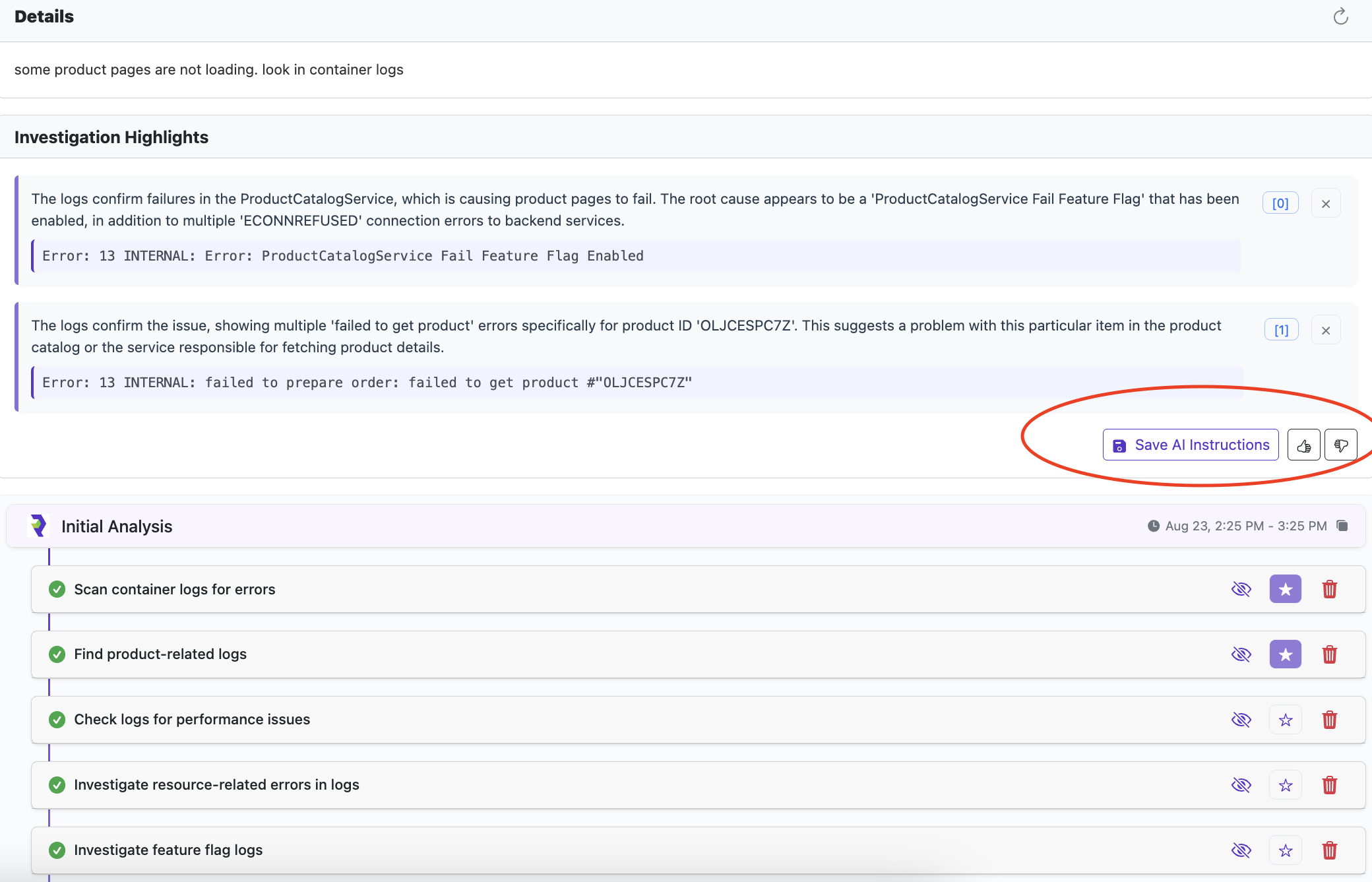
Task: Delete the 'Find product-related logs' step
Action: [1329, 654]
